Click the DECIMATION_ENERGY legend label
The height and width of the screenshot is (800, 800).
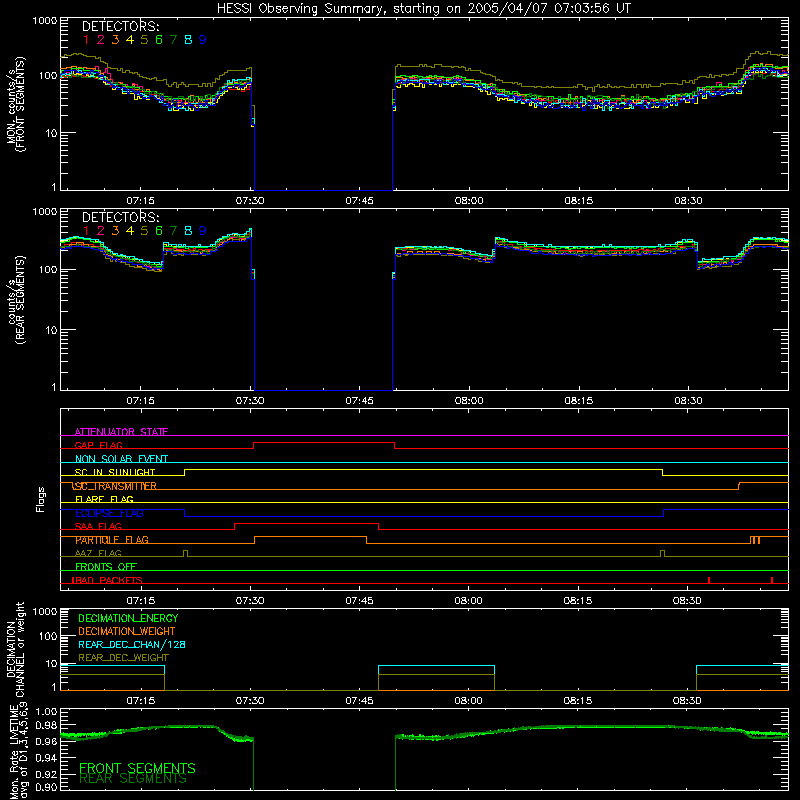(x=128, y=618)
